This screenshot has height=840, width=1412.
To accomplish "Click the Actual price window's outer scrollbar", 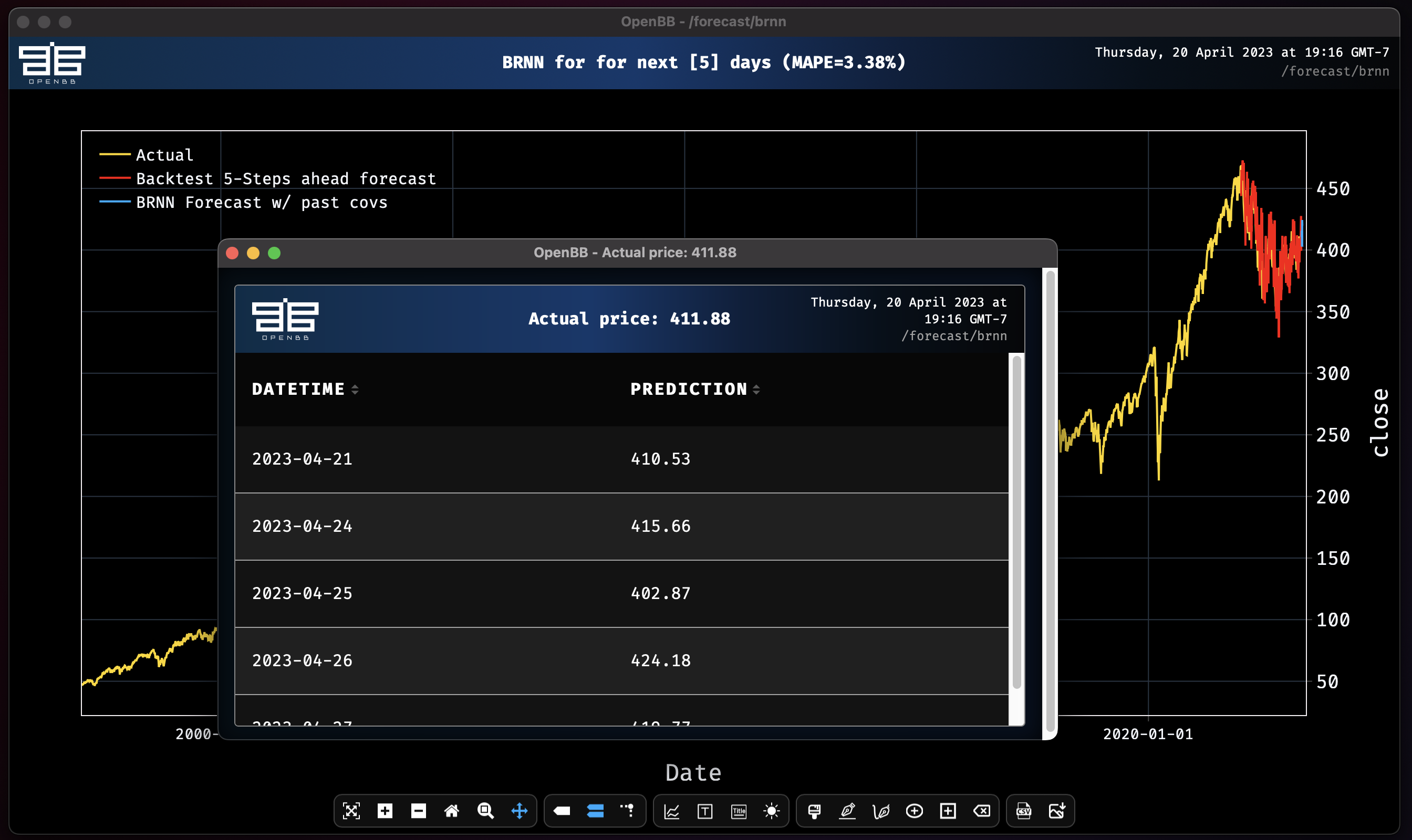I will click(x=1050, y=501).
